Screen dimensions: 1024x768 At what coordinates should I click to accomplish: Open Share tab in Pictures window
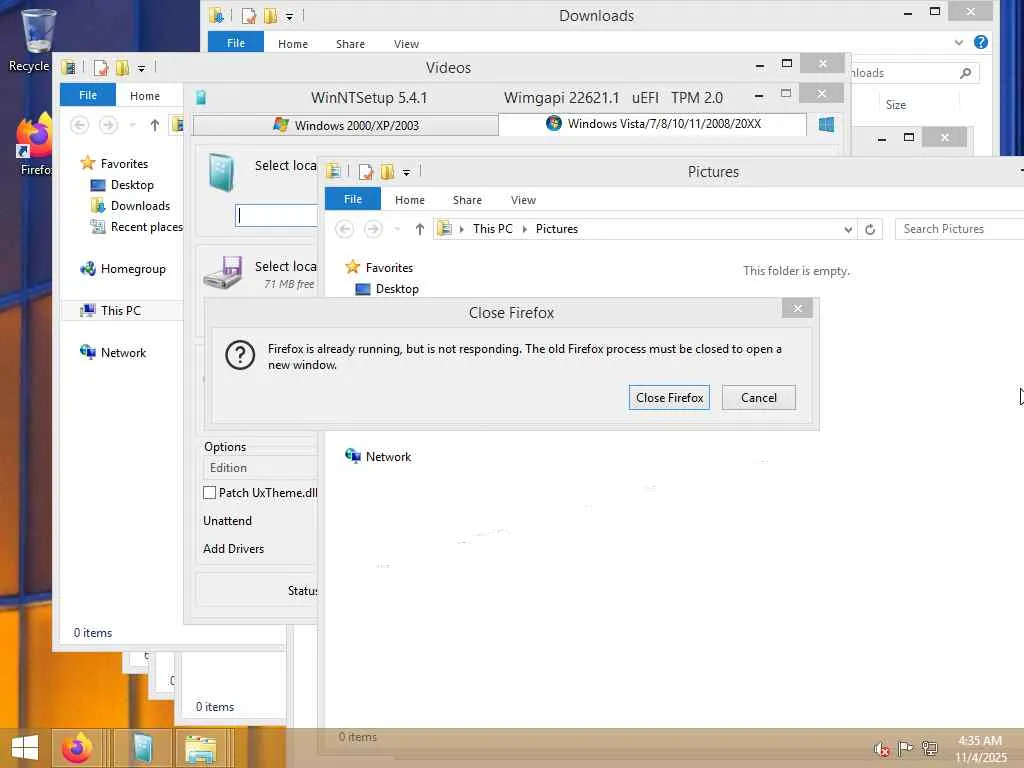467,200
